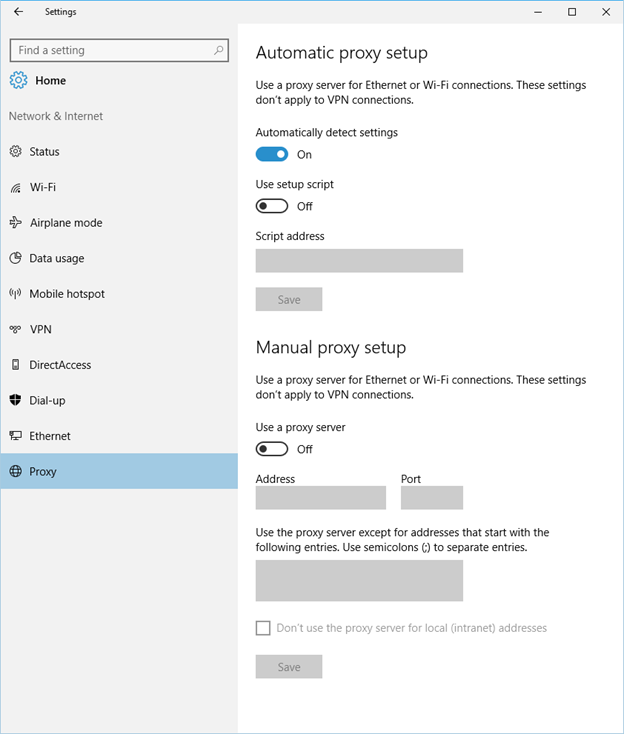The image size is (624, 734).
Task: Check Don't use proxy for local addresses
Action: tap(263, 628)
